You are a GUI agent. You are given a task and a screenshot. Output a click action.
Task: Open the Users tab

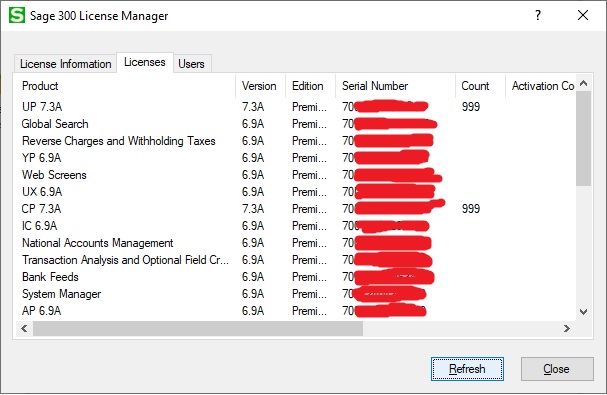(x=191, y=64)
